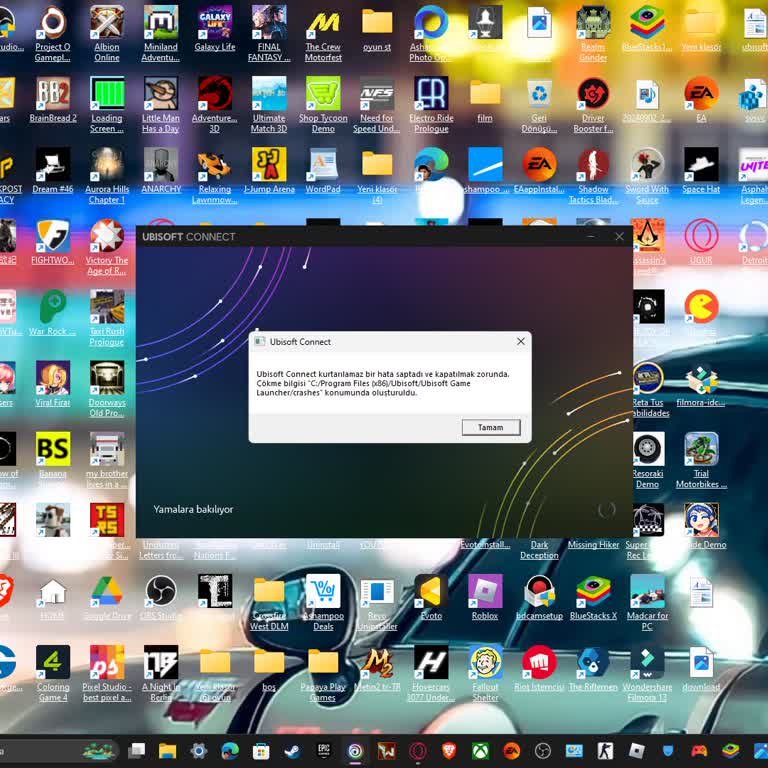Screen dimensions: 768x768
Task: Open Shadow Tactics Blades shortcut
Action: [593, 176]
